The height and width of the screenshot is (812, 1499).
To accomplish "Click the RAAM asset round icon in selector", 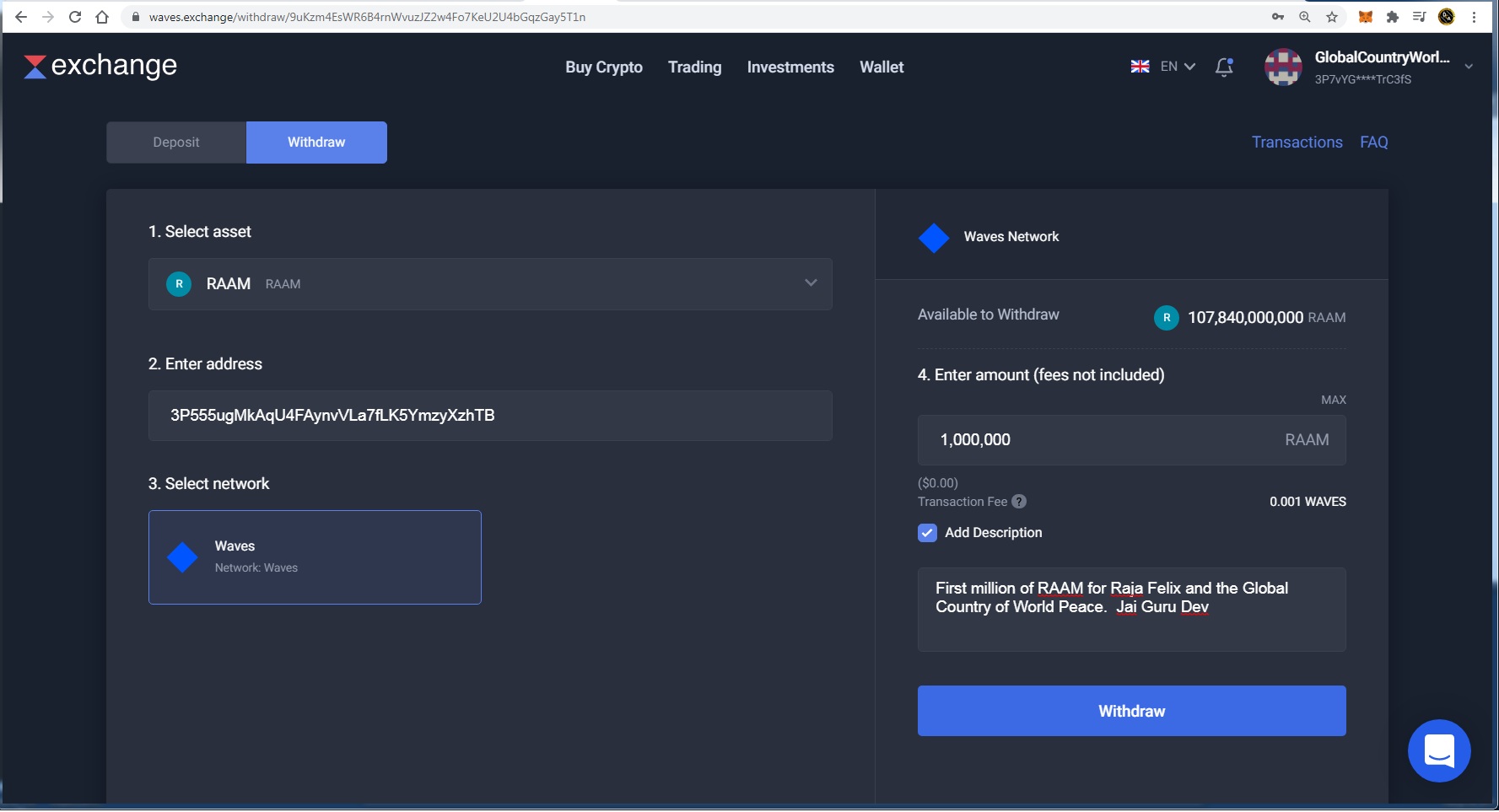I will click(x=179, y=284).
